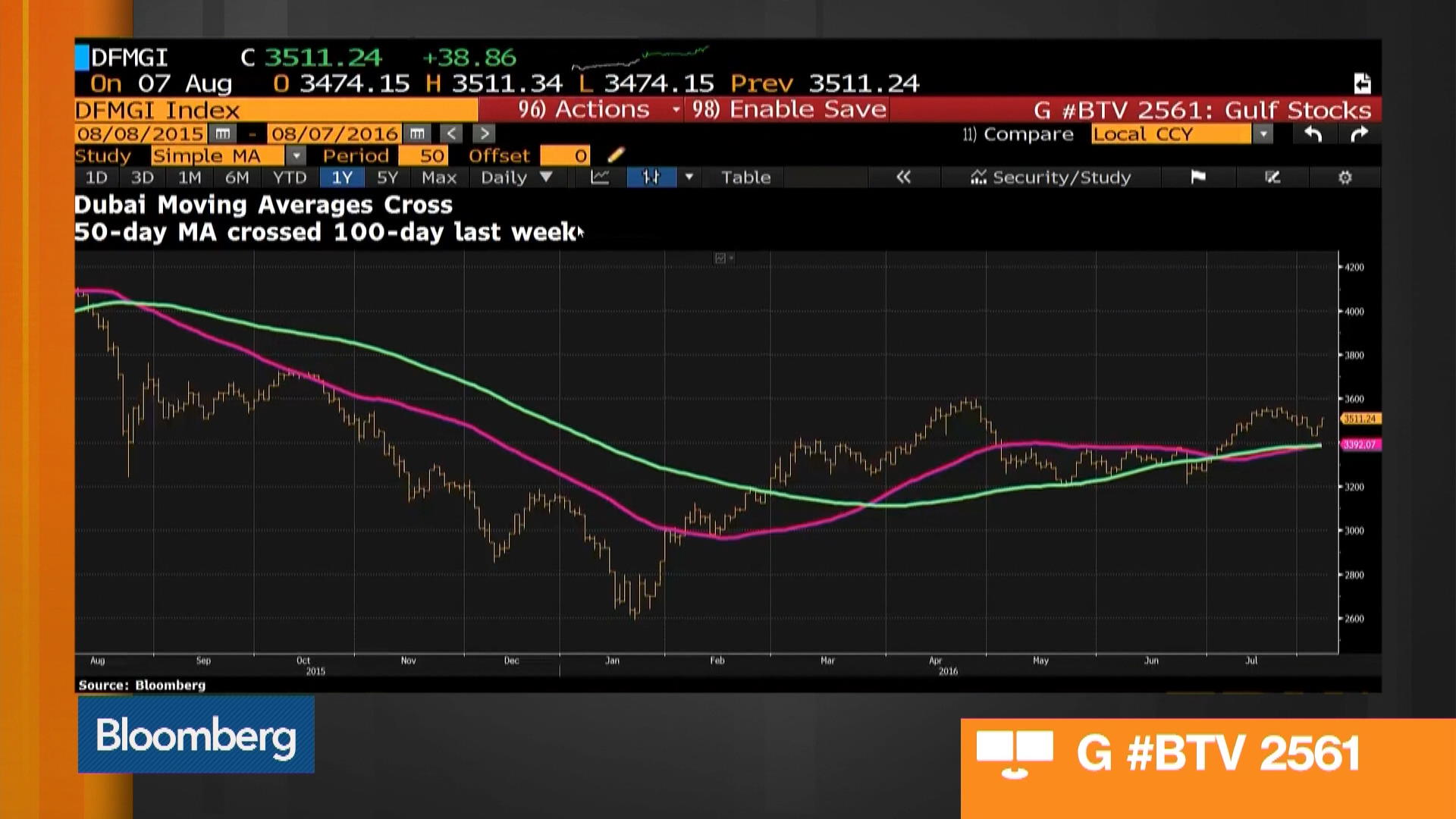1456x819 pixels.
Task: Select the 3D range tab
Action: click(143, 177)
